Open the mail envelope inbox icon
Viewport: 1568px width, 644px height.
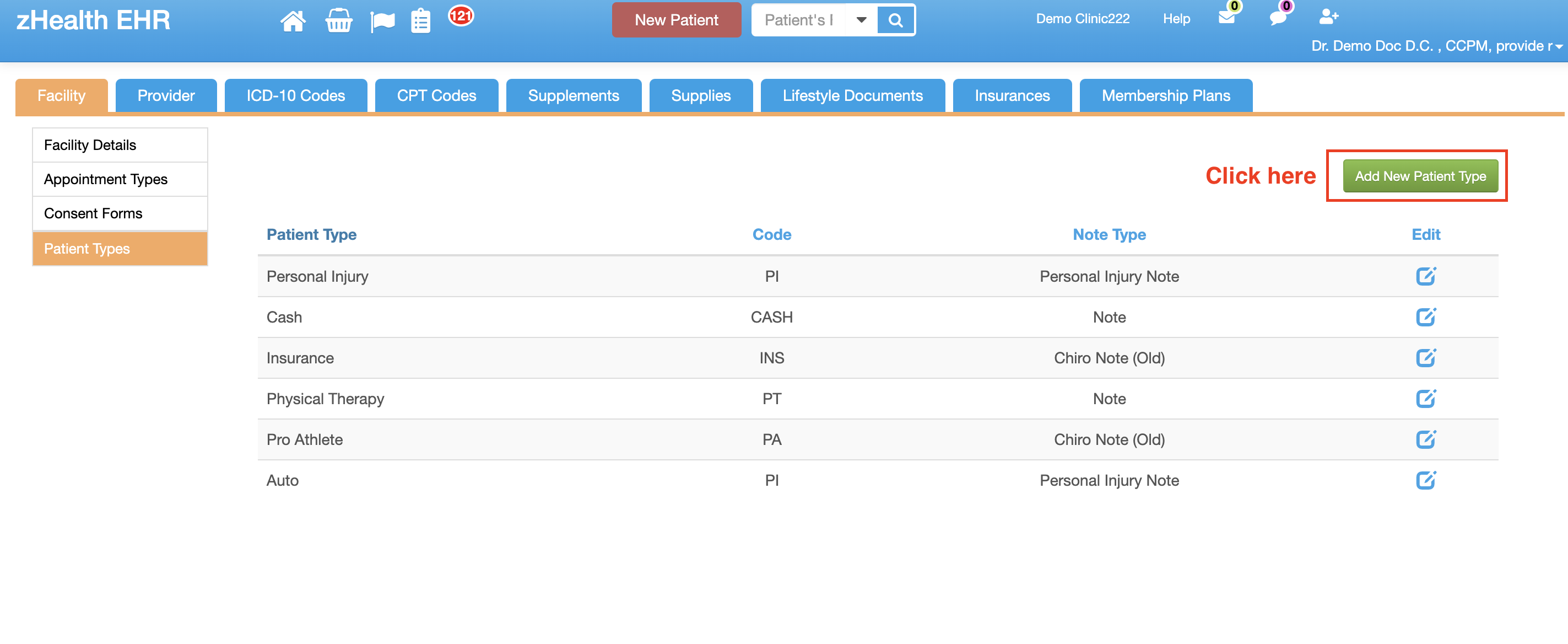1226,17
